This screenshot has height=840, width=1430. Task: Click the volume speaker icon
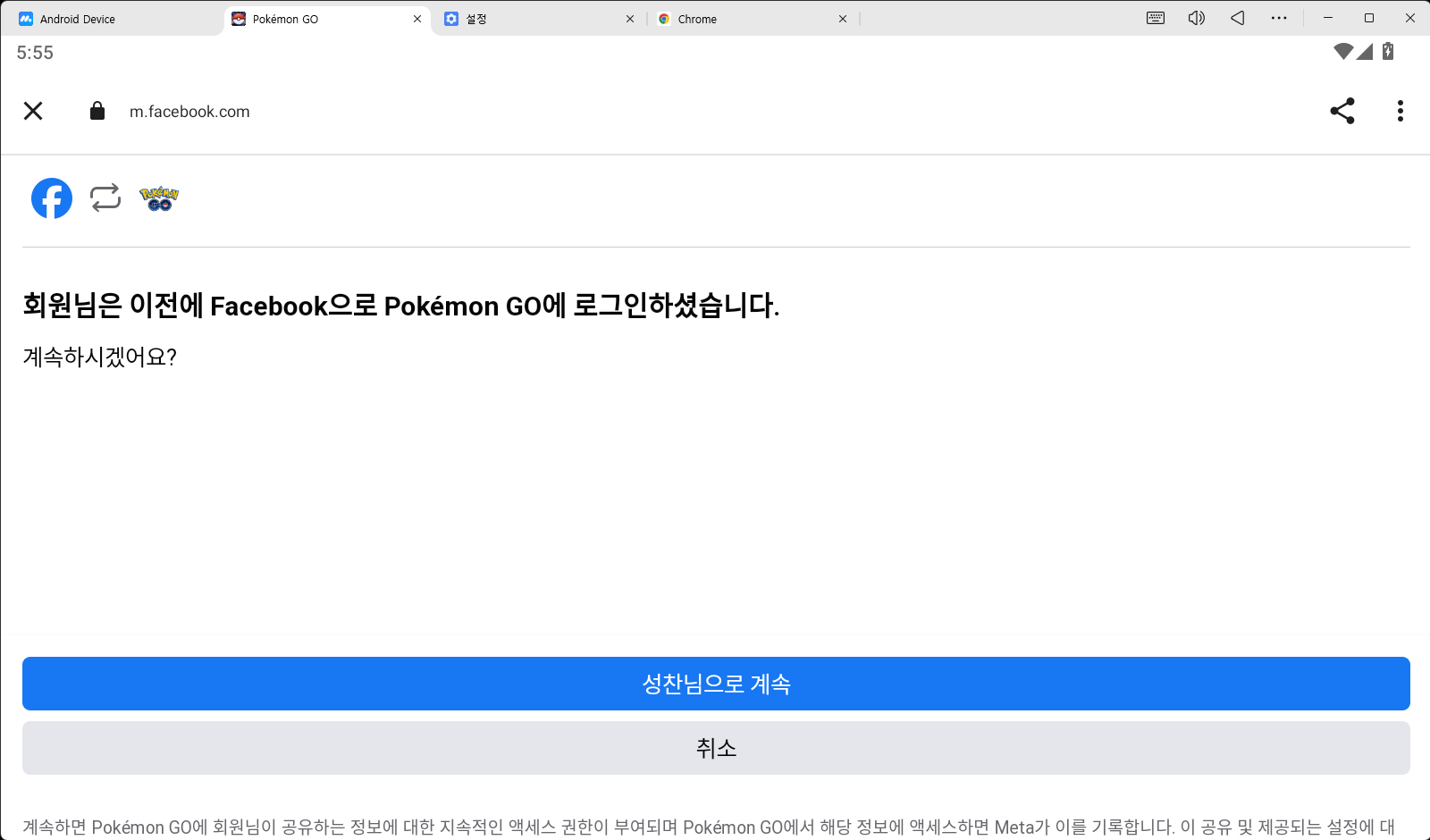point(1196,18)
